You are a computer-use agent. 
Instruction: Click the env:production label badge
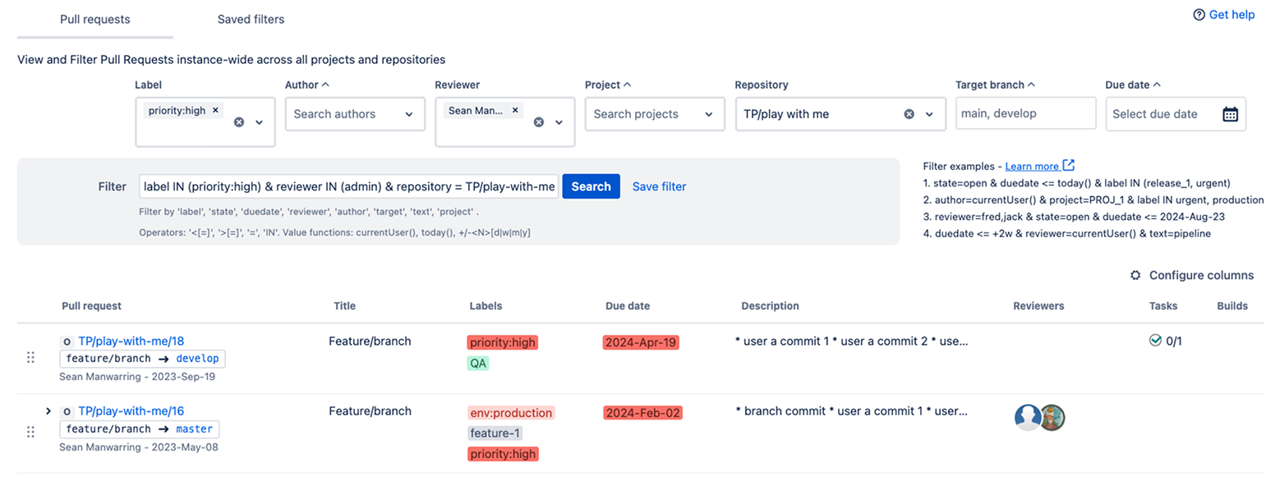tap(510, 412)
